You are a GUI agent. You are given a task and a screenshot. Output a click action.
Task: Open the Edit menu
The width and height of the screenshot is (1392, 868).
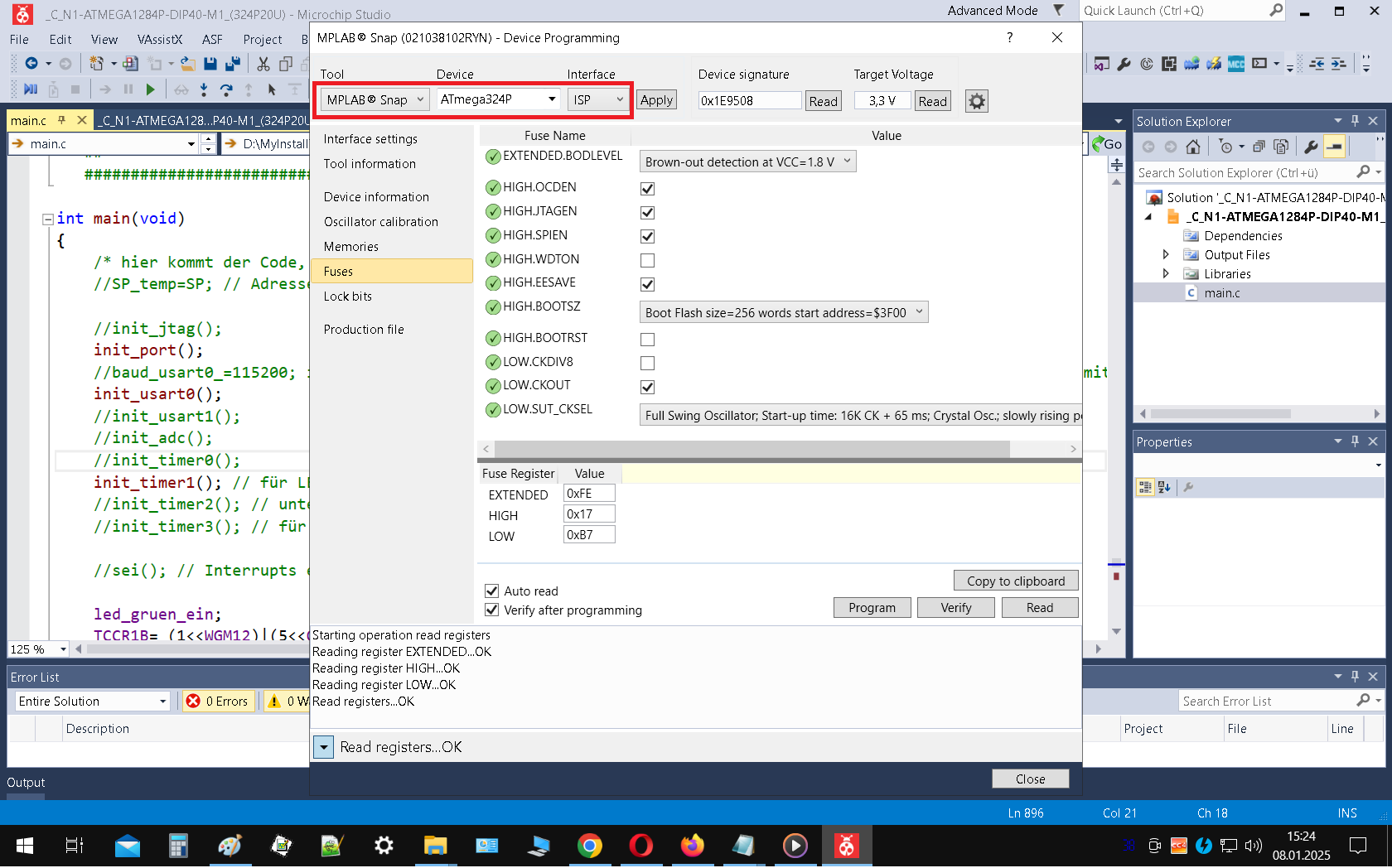(x=60, y=40)
